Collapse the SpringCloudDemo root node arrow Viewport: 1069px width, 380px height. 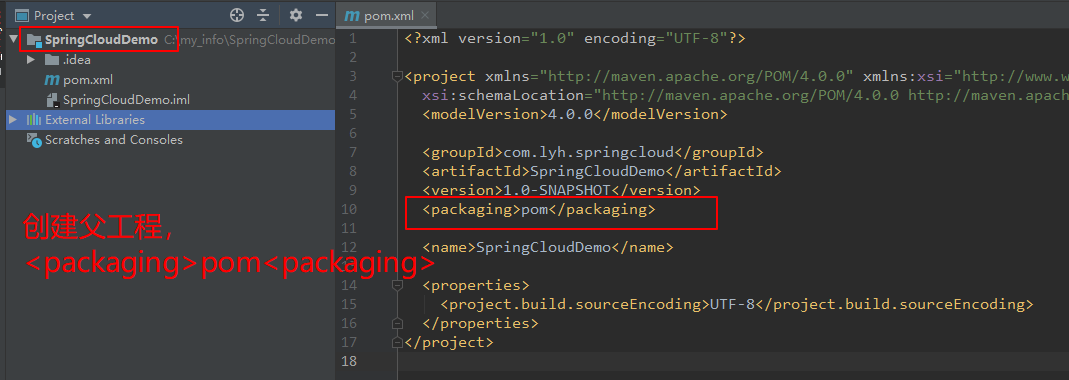point(14,40)
